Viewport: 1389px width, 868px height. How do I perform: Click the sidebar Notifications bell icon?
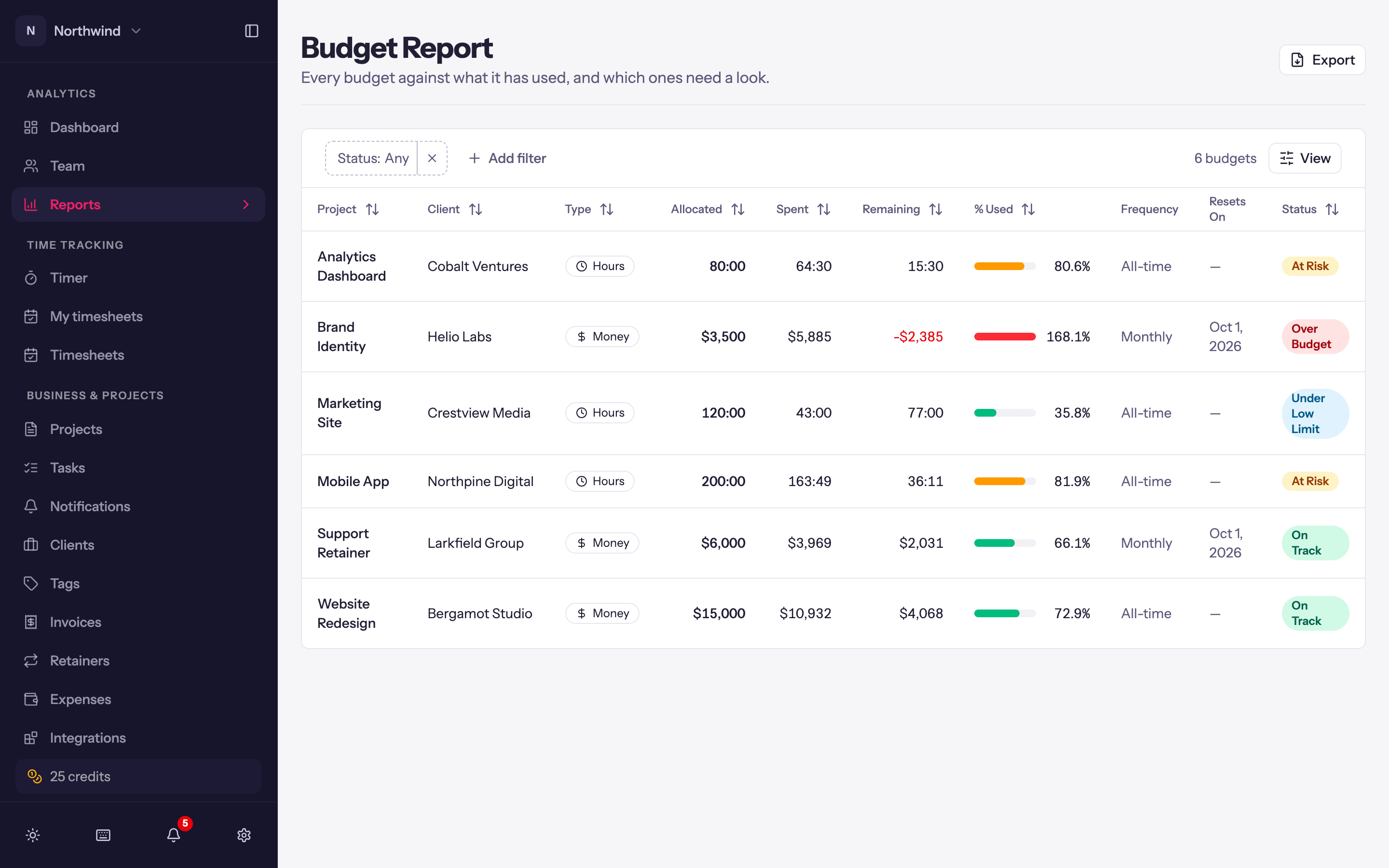click(31, 506)
